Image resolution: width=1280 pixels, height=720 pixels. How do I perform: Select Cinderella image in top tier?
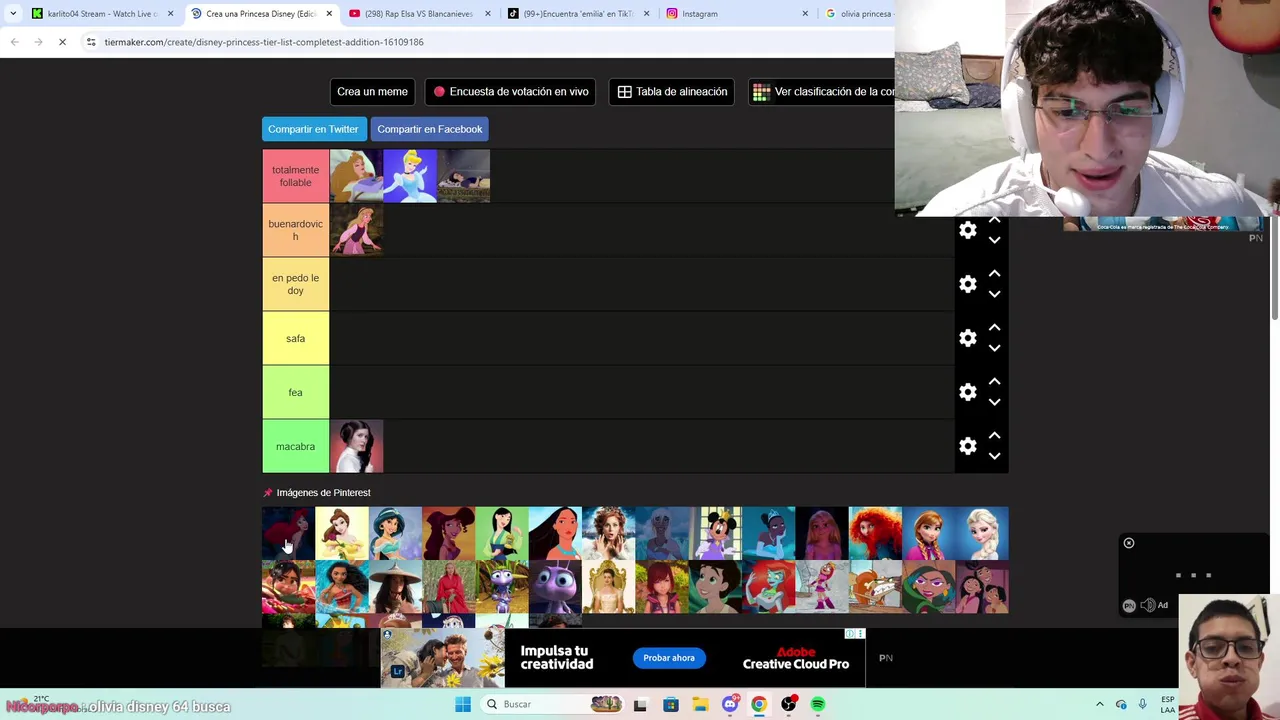[410, 176]
